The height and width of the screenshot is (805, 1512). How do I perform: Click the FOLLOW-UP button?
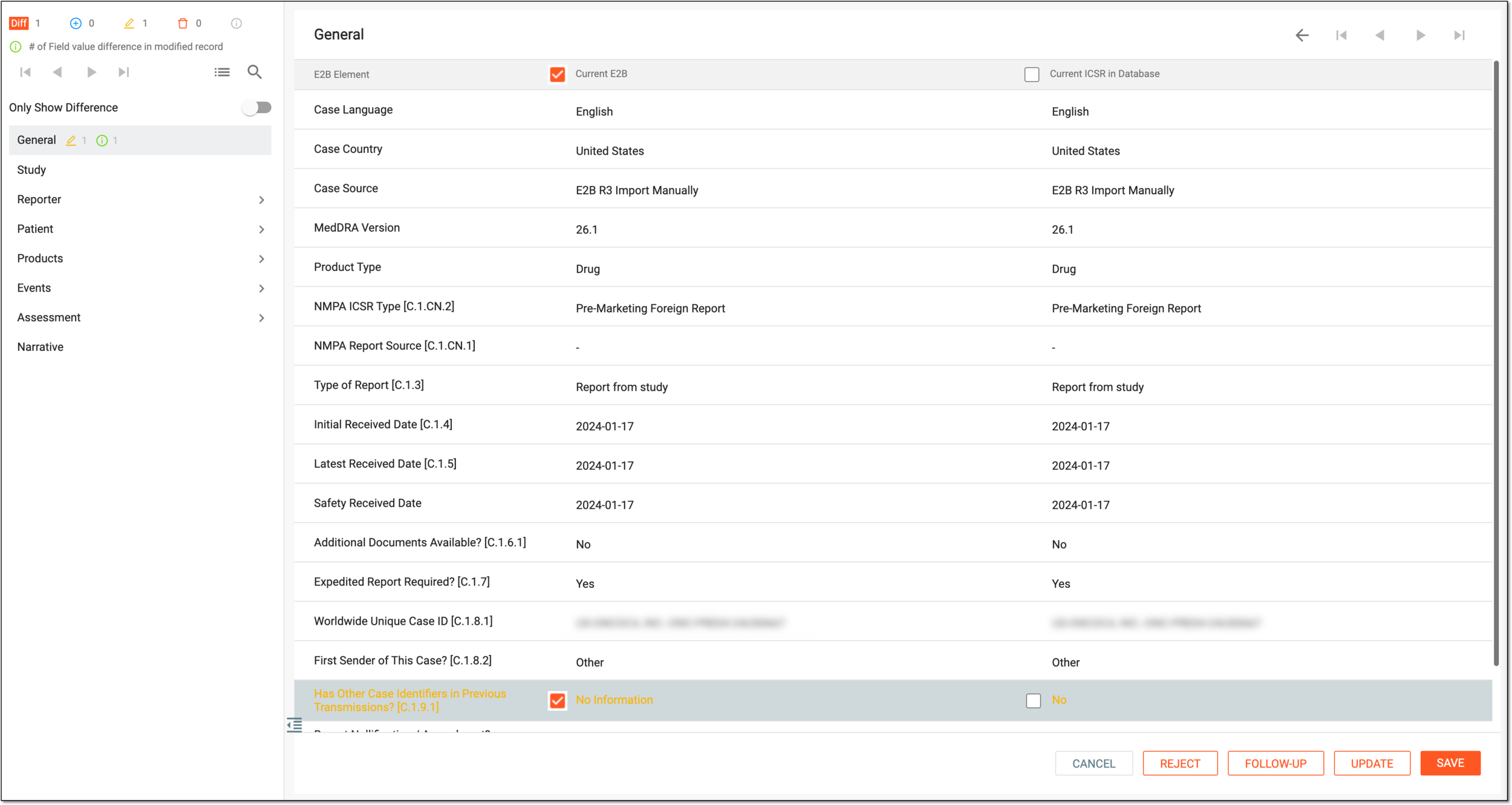click(1276, 763)
